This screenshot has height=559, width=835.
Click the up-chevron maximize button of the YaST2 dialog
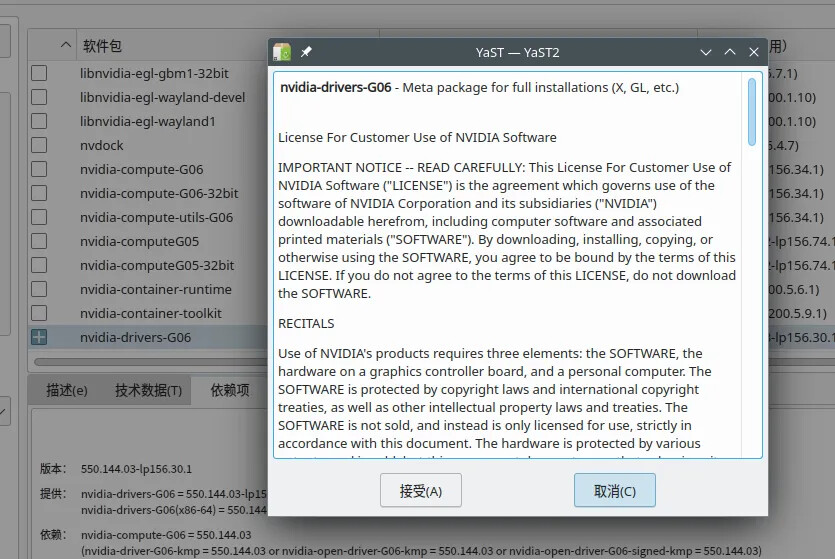(x=730, y=52)
